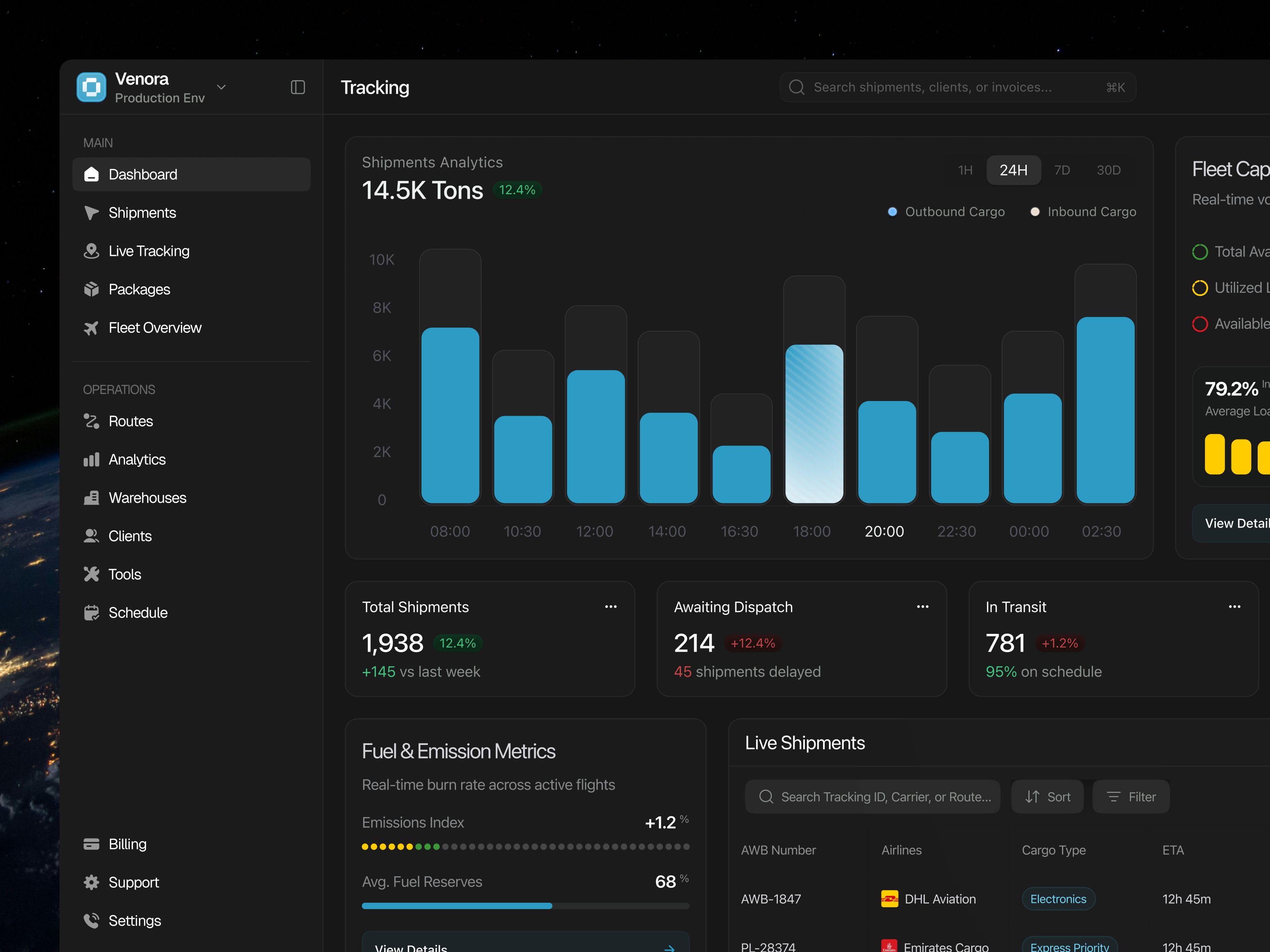
Task: Toggle Outbound Cargo legend series
Action: [x=946, y=212]
